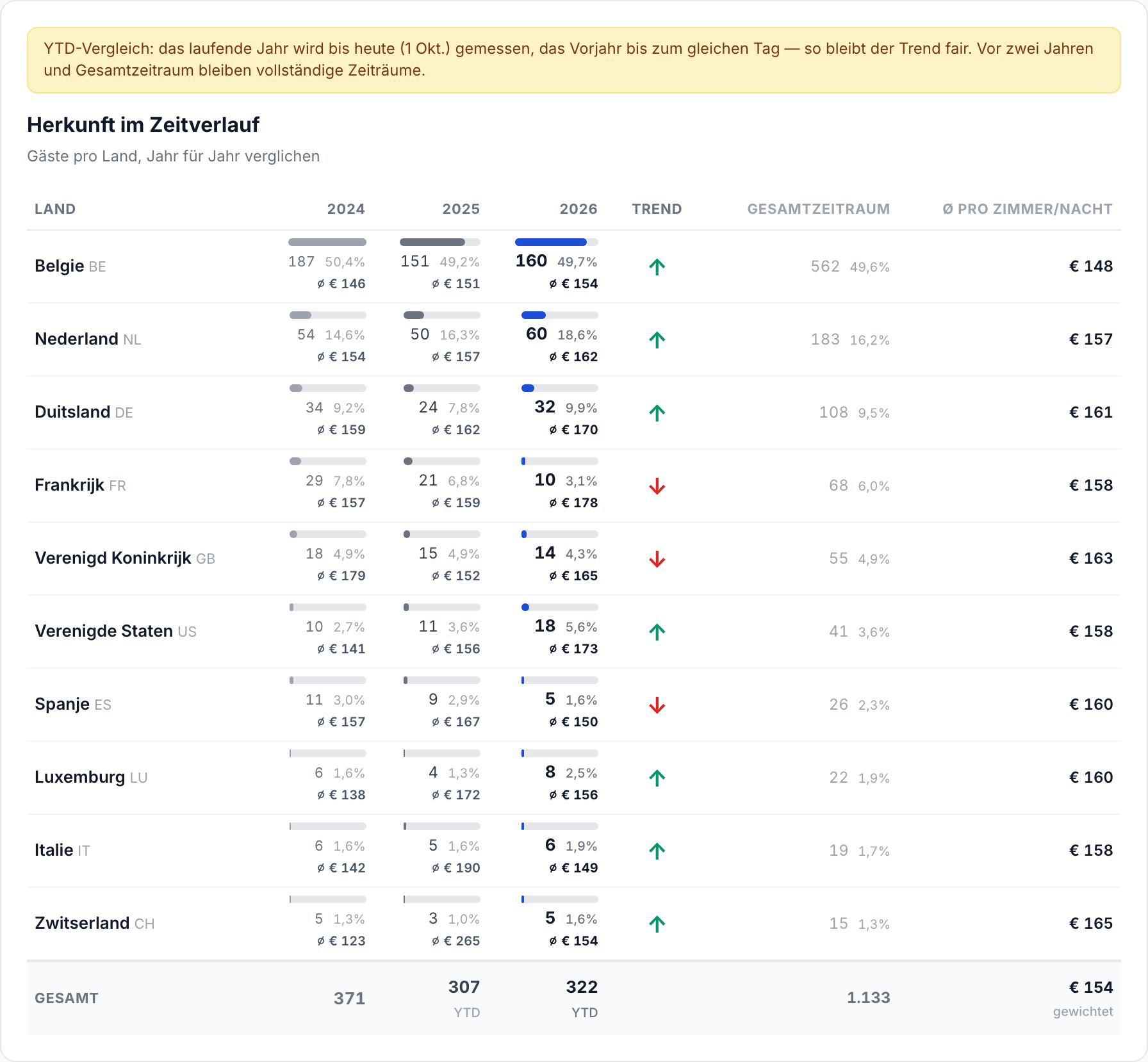Click the gray 2024 share bar for Nederland
The image size is (1148, 1062).
(x=300, y=315)
